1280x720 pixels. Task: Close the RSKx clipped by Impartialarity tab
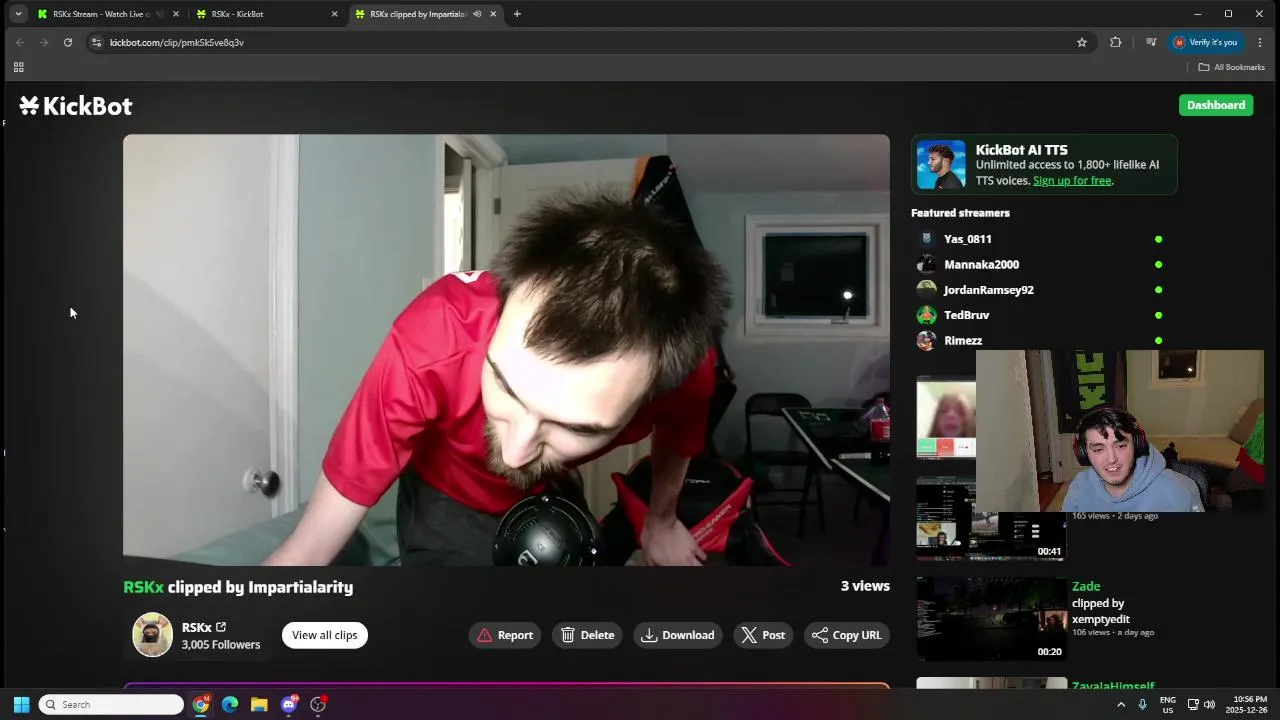coord(493,14)
